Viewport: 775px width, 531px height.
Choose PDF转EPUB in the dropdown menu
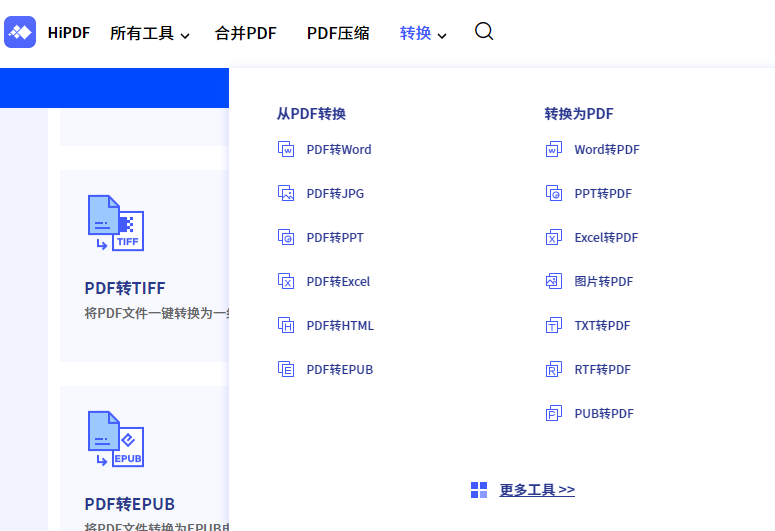[340, 369]
